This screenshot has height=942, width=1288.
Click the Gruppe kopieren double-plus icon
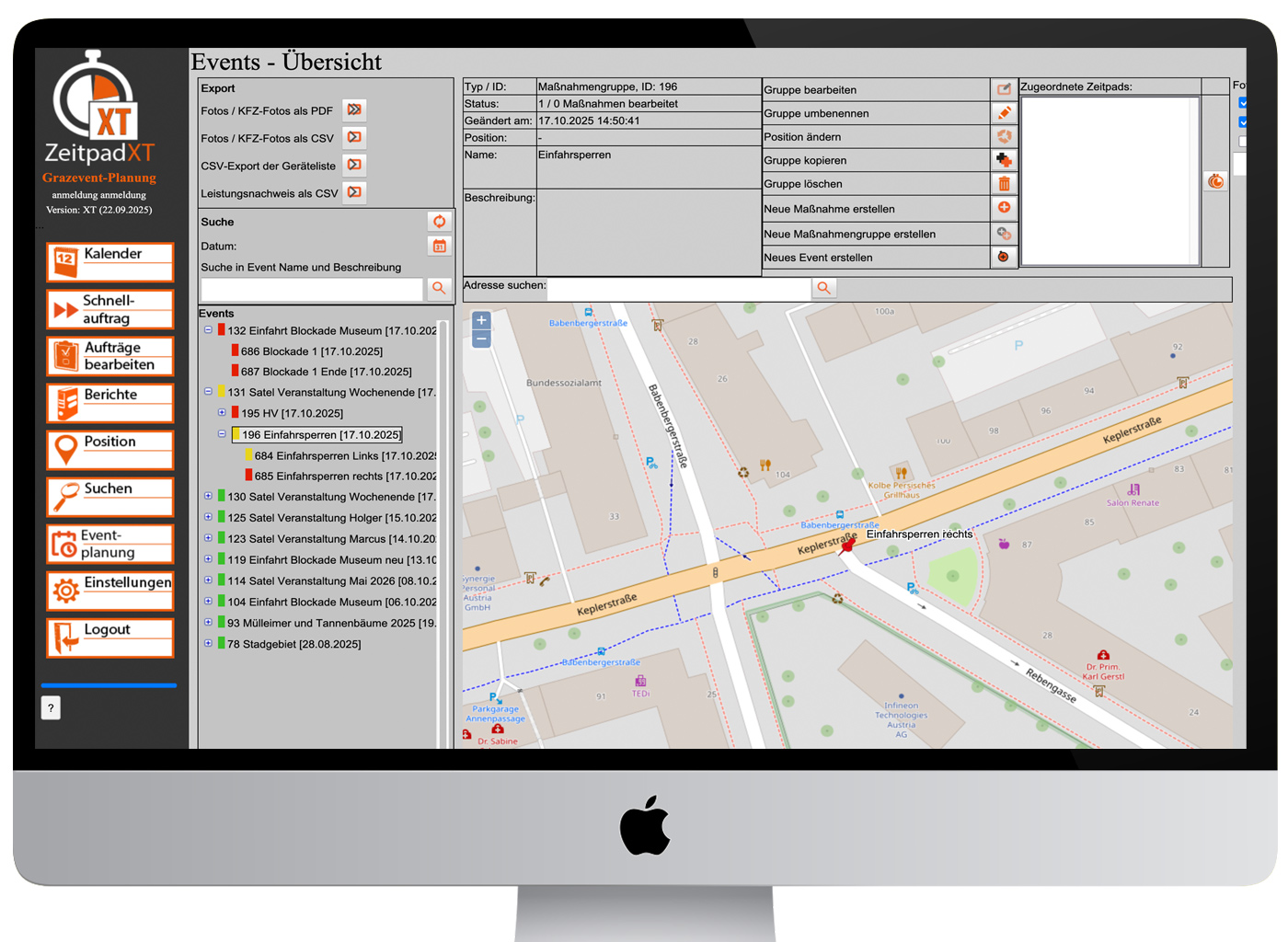pyautogui.click(x=1004, y=160)
